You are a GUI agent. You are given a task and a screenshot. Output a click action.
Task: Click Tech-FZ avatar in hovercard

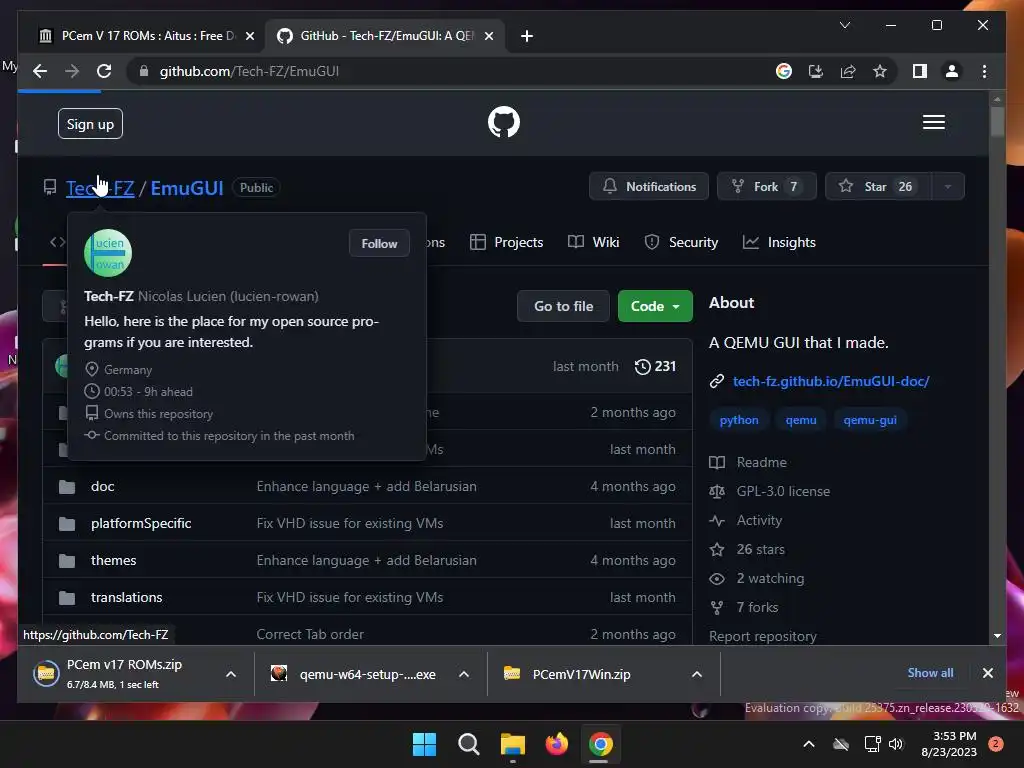108,253
